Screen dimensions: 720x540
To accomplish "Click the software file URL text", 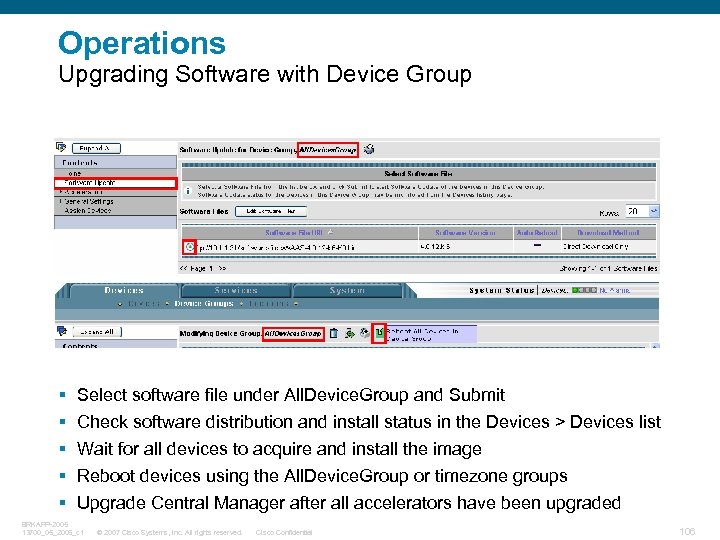I will [276, 248].
